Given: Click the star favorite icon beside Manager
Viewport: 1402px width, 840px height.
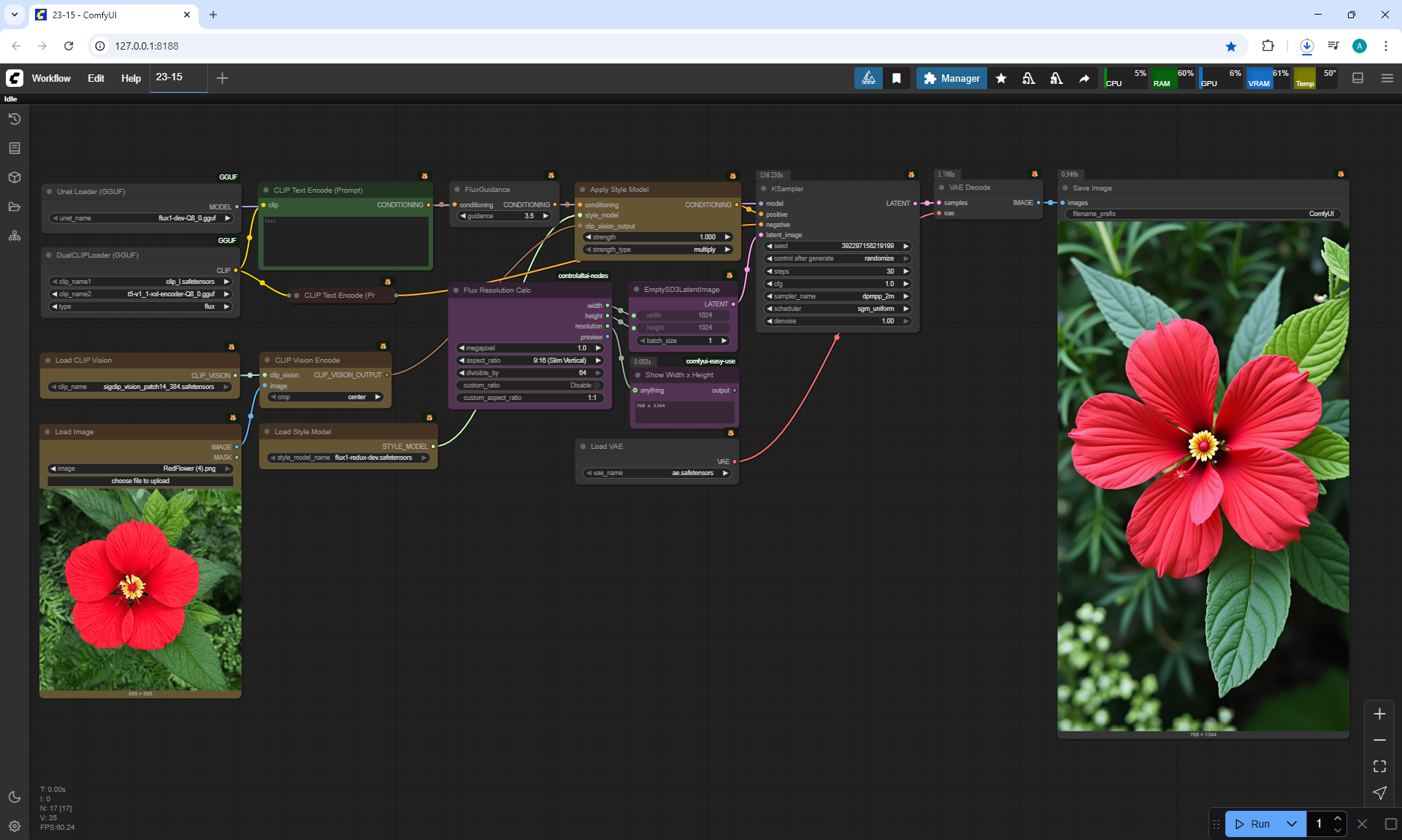Looking at the screenshot, I should (x=1001, y=78).
